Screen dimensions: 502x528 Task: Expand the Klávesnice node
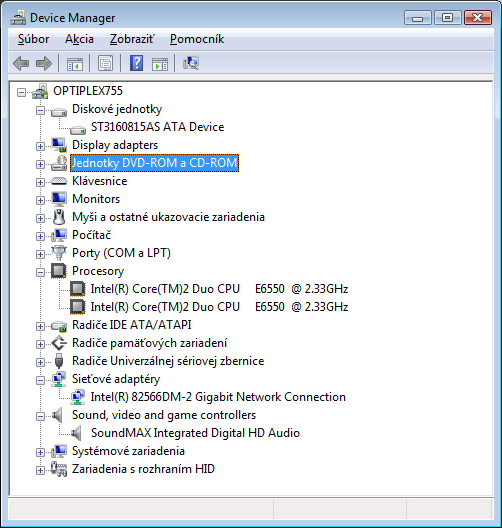40,182
